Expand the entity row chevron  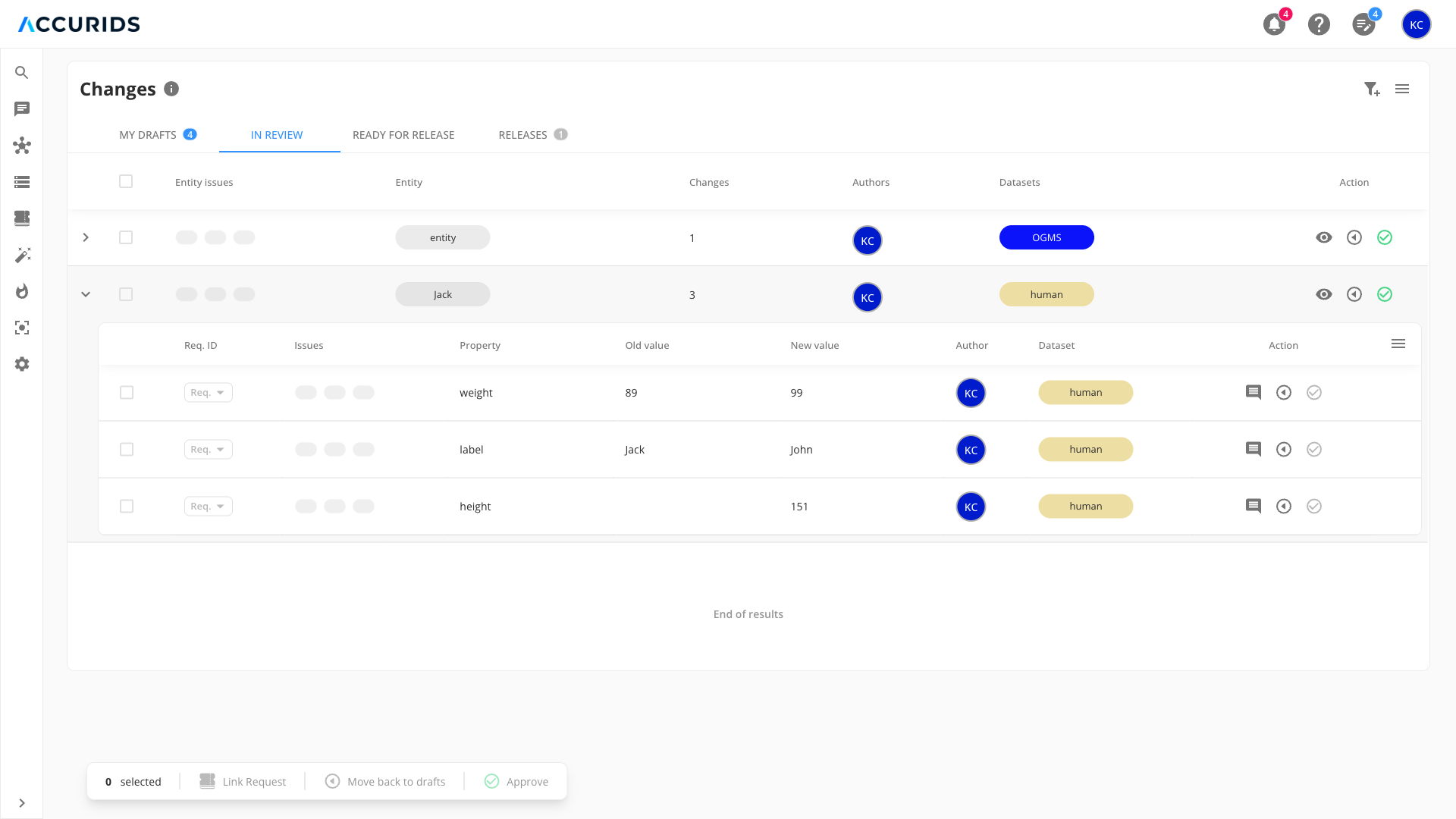(86, 237)
